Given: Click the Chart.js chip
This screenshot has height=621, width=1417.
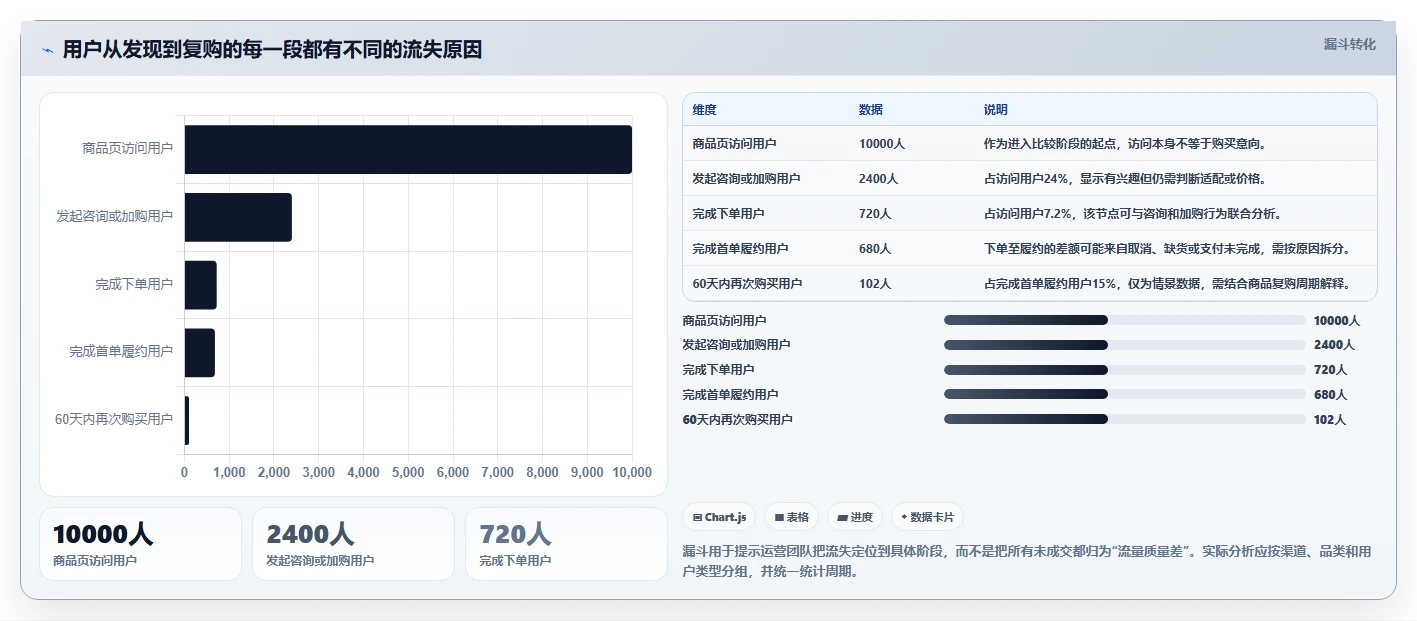Looking at the screenshot, I should coord(719,517).
